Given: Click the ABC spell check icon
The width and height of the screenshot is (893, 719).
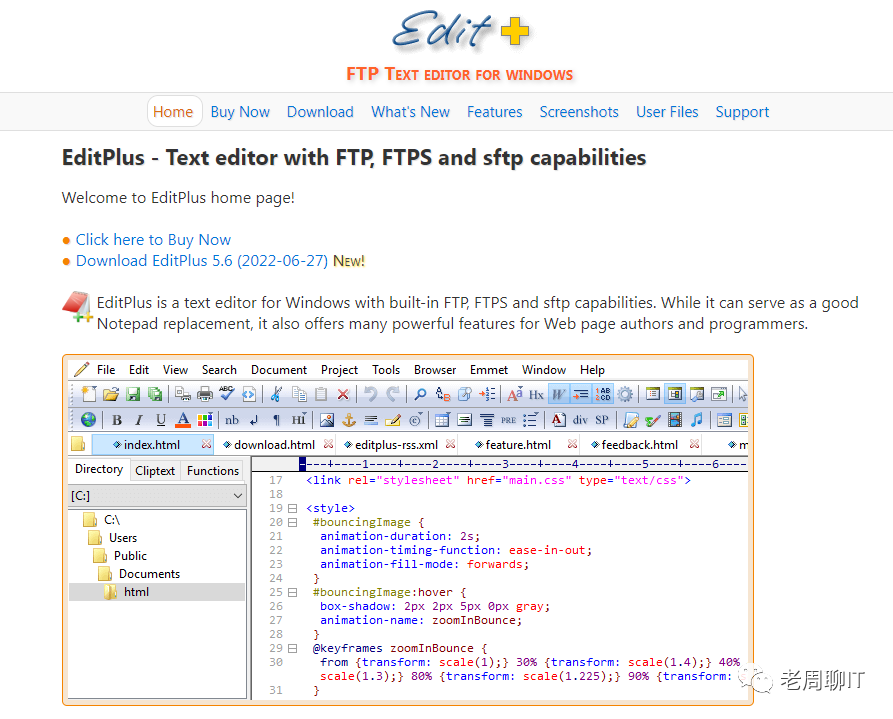Looking at the screenshot, I should [227, 393].
